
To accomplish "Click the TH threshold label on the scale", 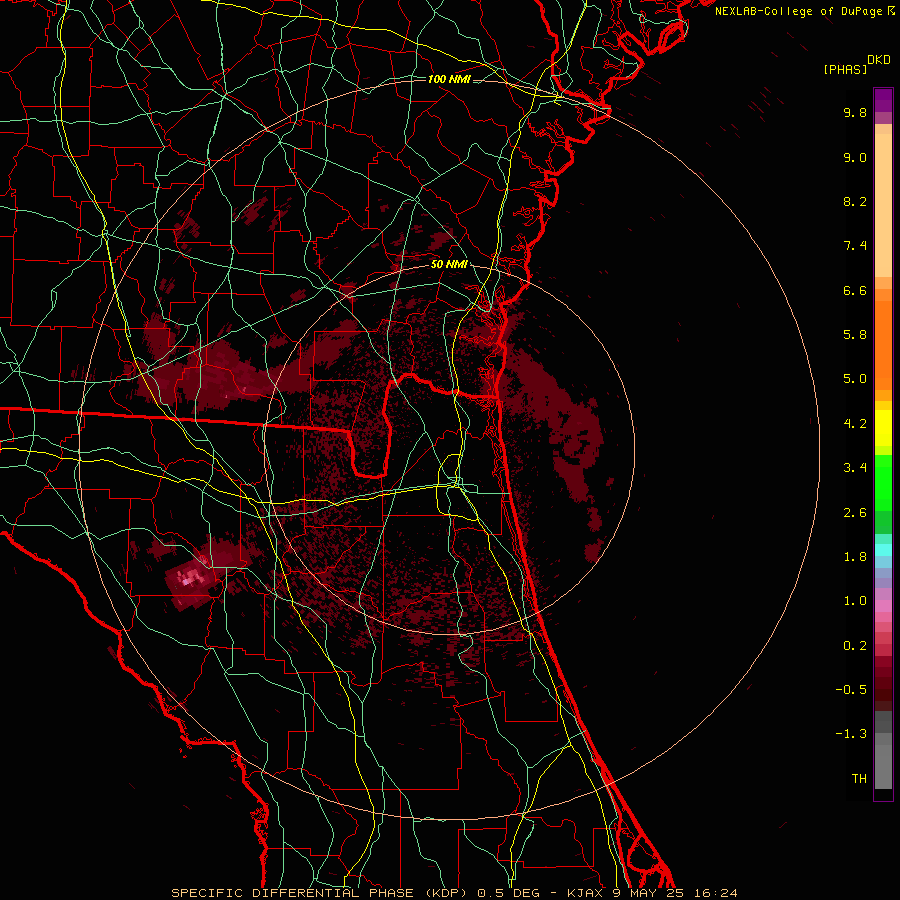I will pyautogui.click(x=859, y=779).
